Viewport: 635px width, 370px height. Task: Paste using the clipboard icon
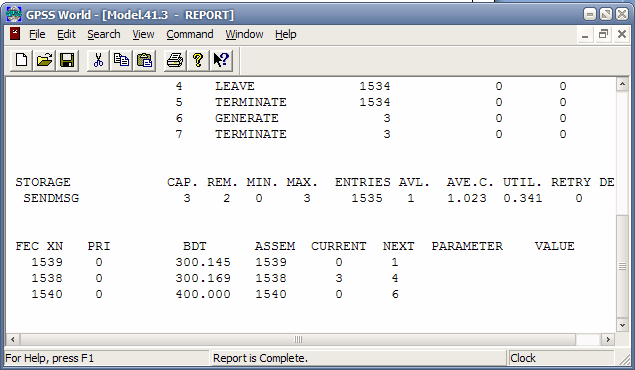pyautogui.click(x=144, y=60)
